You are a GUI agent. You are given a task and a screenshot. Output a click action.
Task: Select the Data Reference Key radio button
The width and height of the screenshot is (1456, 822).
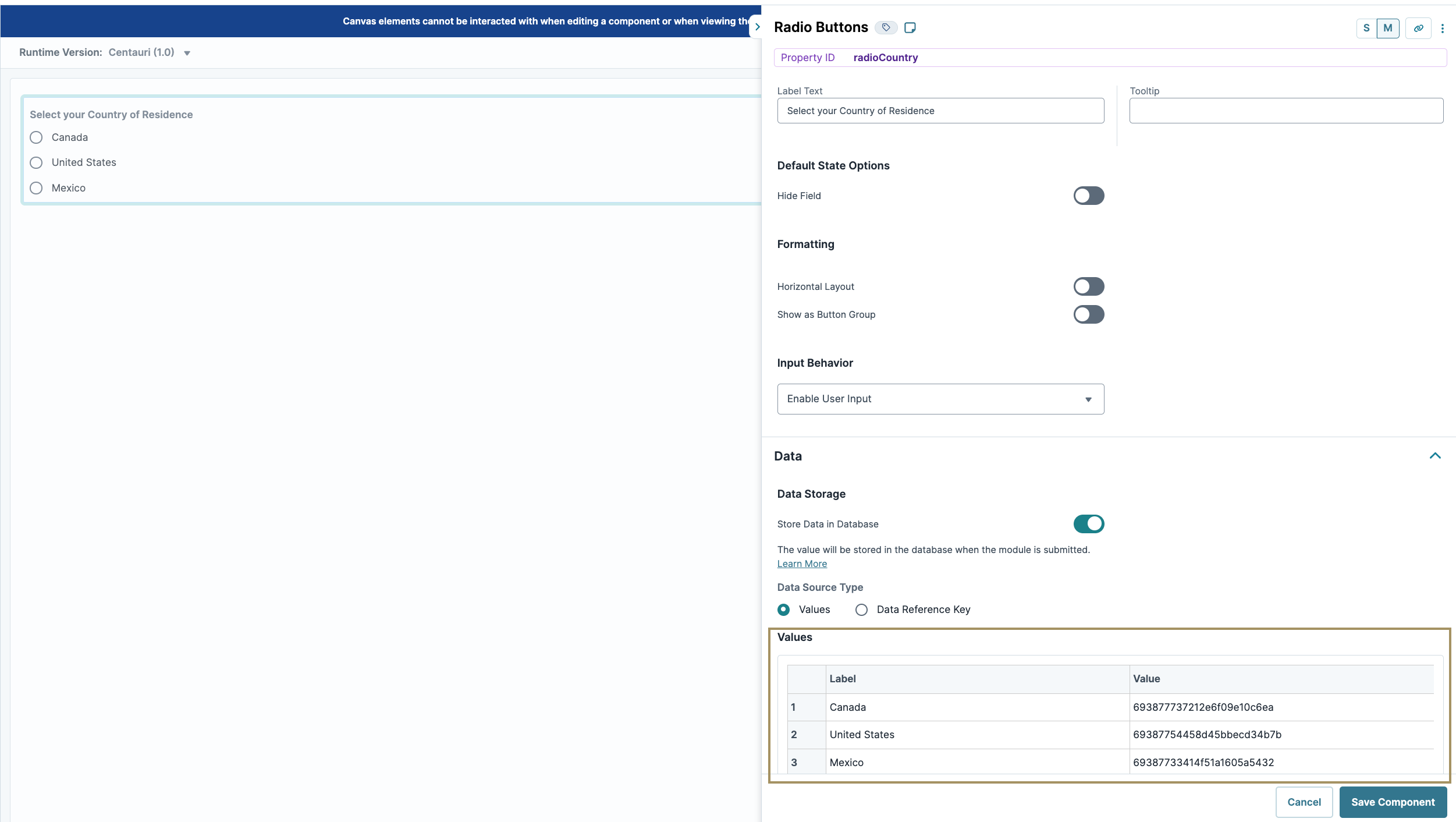862,610
